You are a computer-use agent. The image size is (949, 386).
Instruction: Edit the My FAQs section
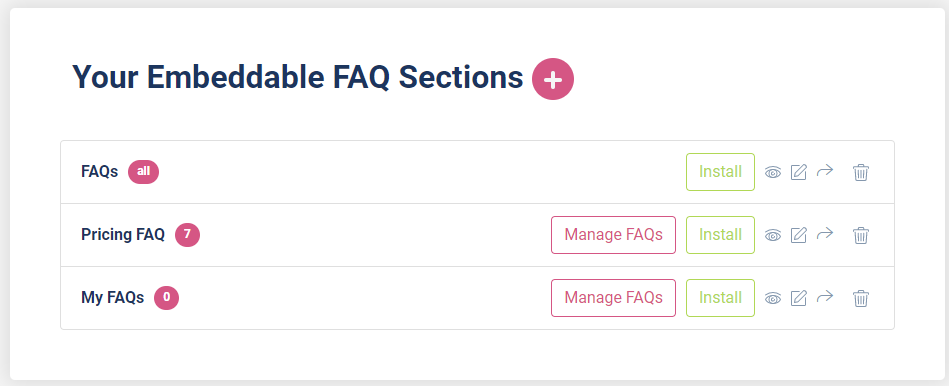[x=799, y=298]
